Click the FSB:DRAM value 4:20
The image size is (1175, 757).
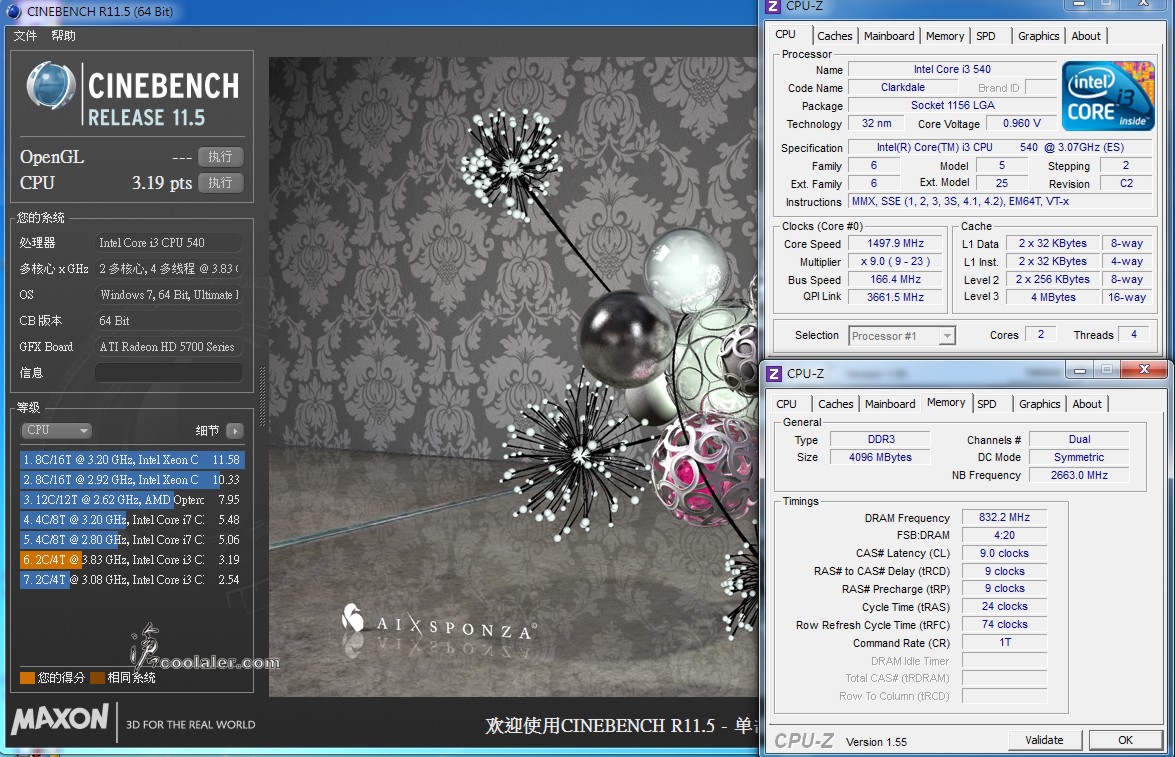click(1004, 535)
